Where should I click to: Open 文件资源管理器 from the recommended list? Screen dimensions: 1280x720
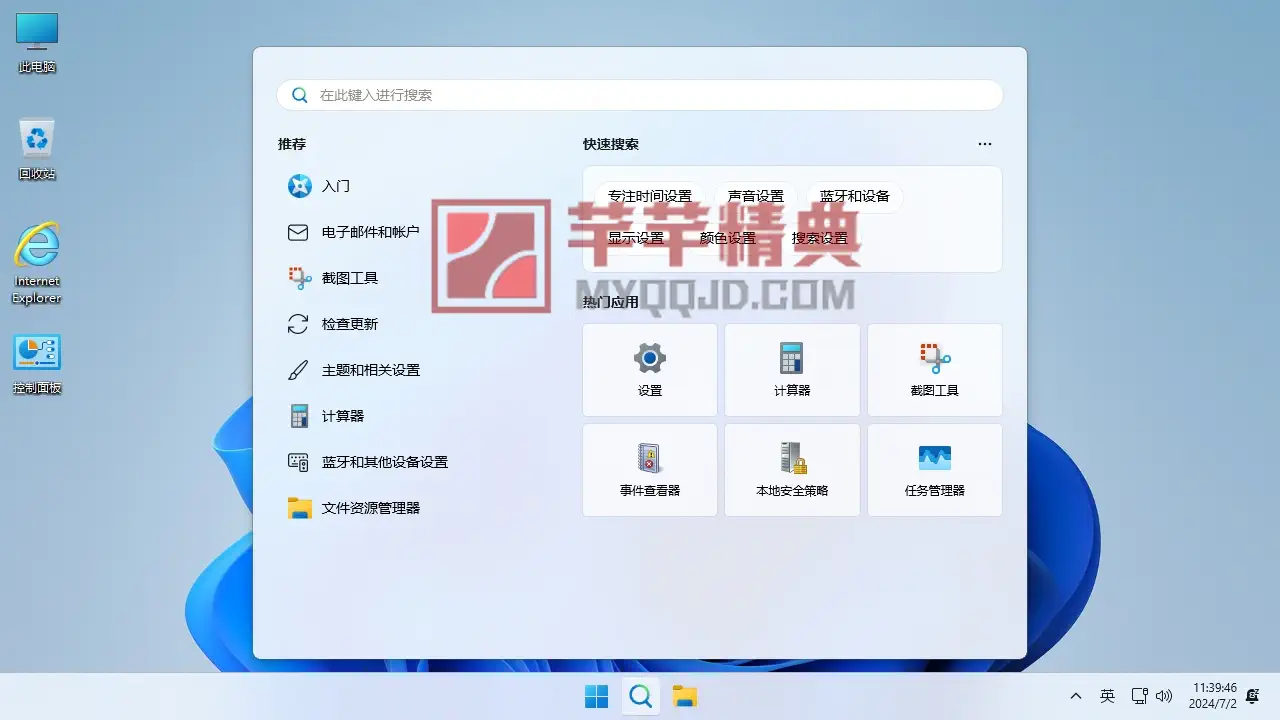pos(370,508)
